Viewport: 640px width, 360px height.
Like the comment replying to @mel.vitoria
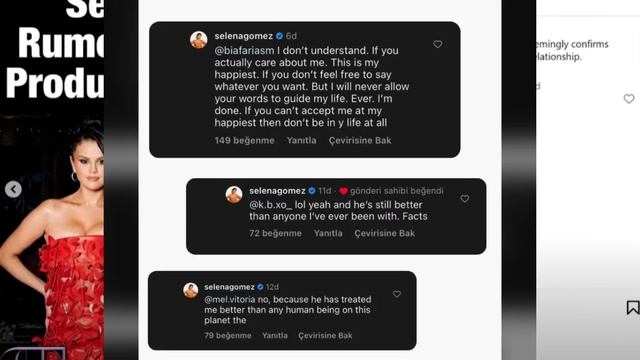397,294
